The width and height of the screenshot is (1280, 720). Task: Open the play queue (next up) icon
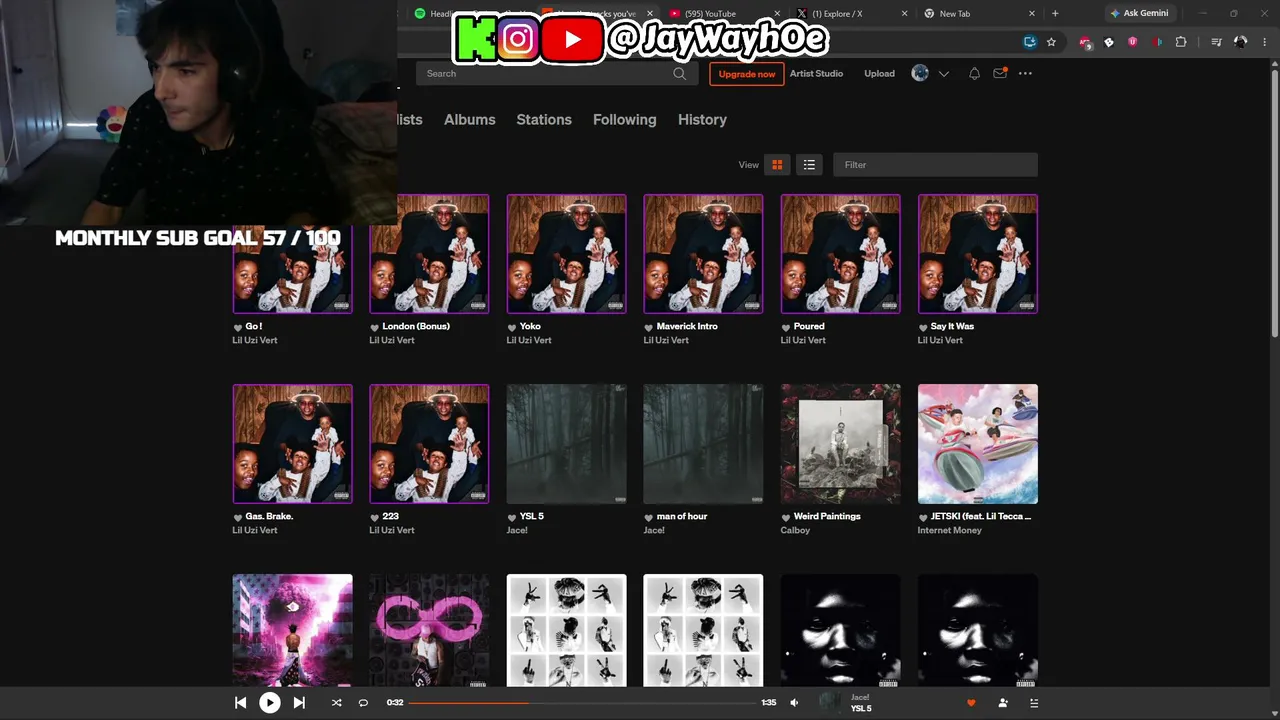point(1034,703)
